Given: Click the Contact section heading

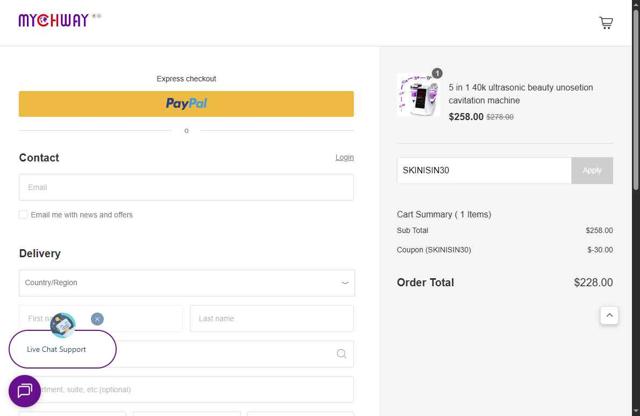Looking at the screenshot, I should [x=39, y=158].
